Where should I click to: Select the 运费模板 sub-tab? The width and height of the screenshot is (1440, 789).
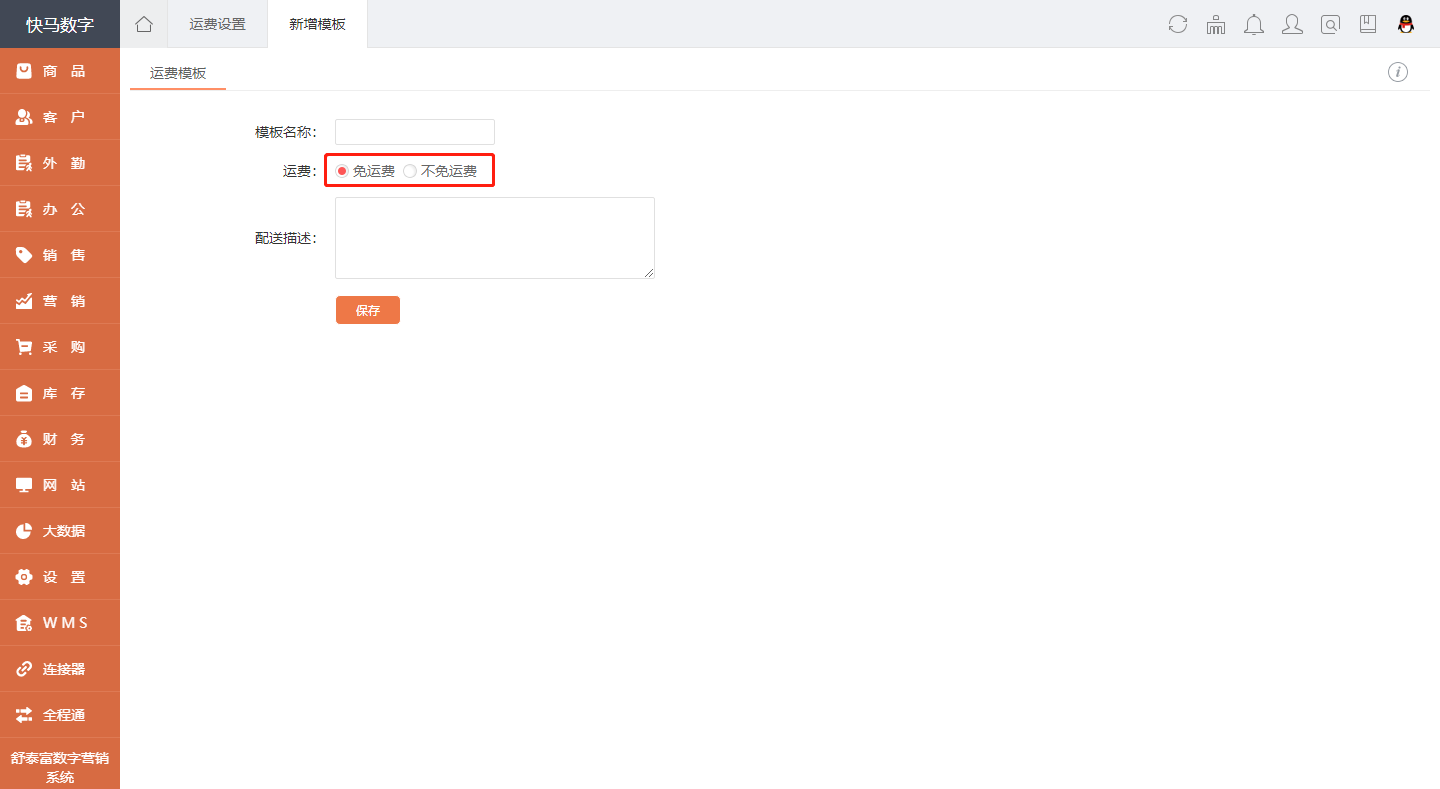coord(178,72)
